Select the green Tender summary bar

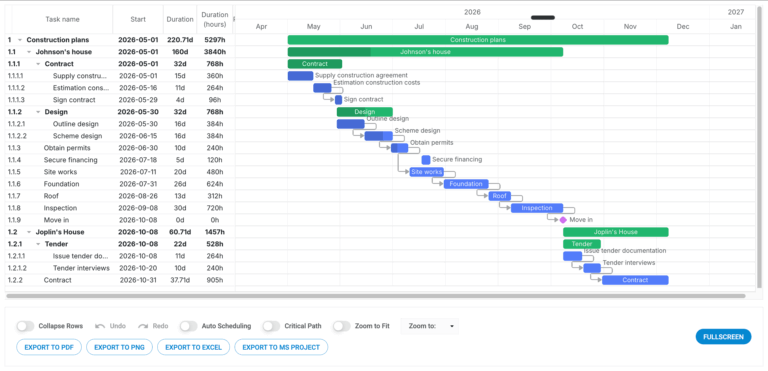click(x=582, y=244)
